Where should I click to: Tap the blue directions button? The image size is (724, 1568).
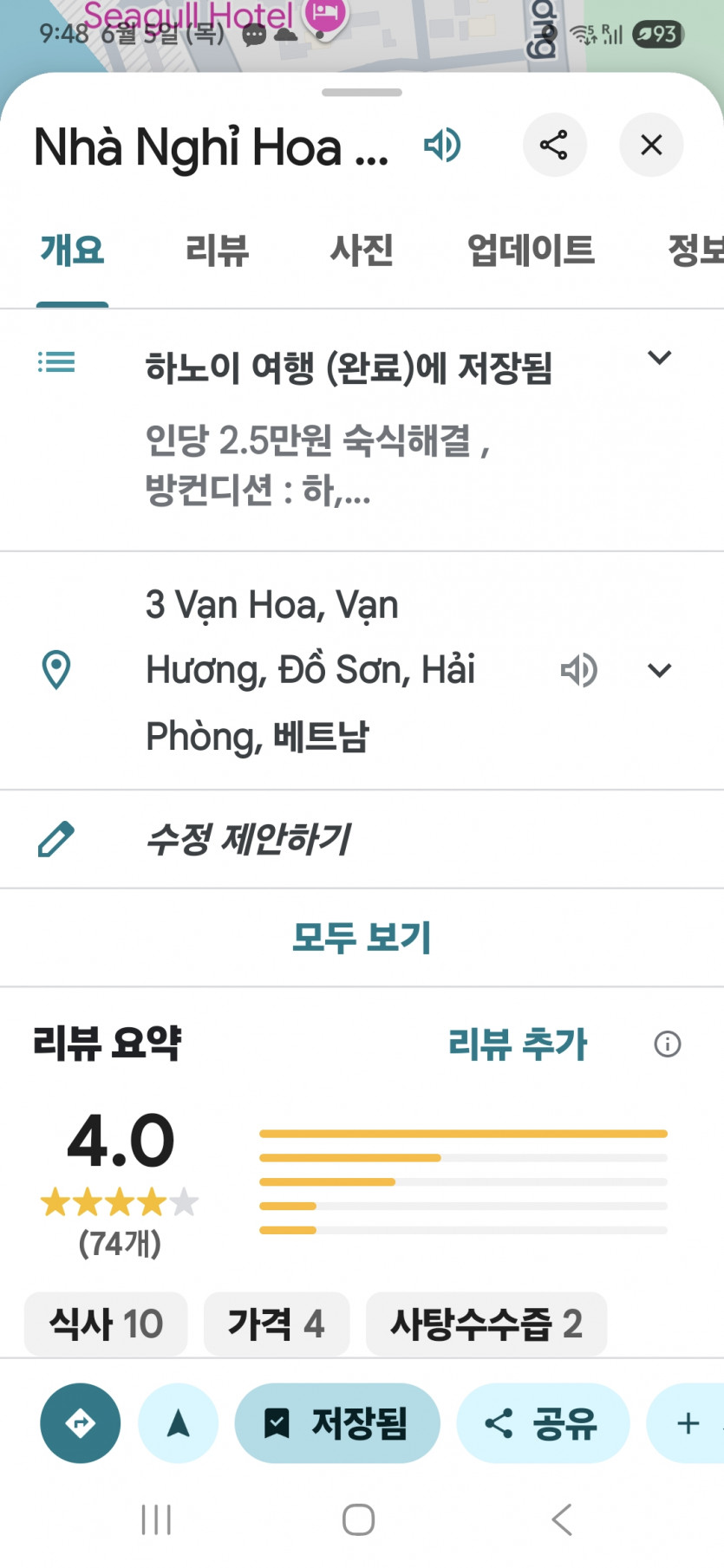(x=81, y=1423)
